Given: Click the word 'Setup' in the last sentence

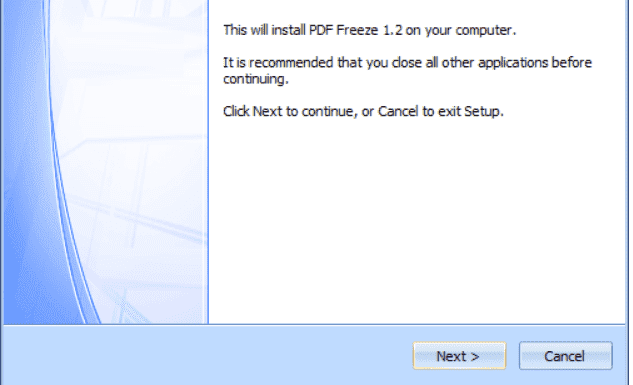Looking at the screenshot, I should 481,111.
